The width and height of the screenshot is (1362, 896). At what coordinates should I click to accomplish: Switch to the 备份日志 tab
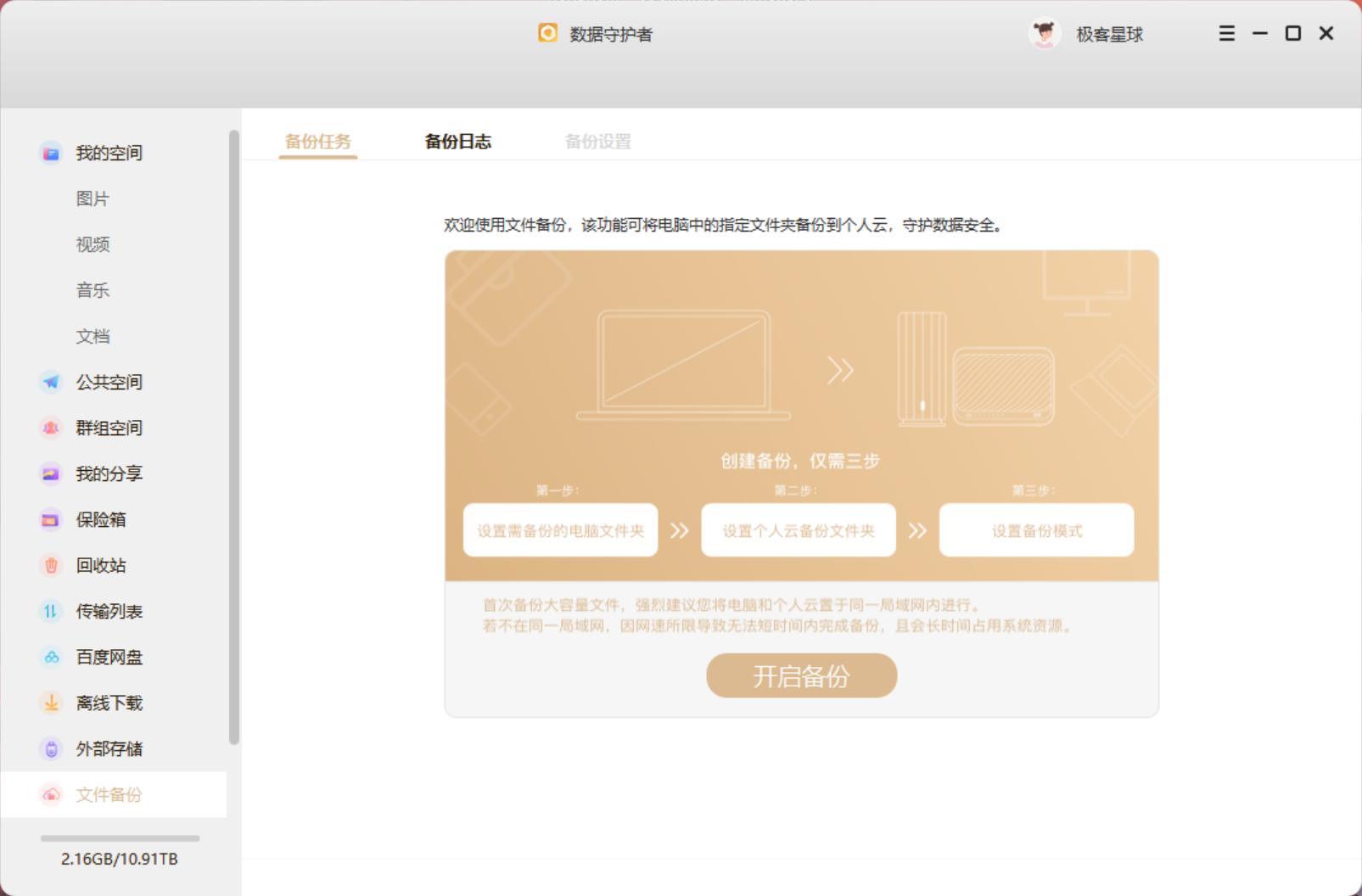(458, 142)
